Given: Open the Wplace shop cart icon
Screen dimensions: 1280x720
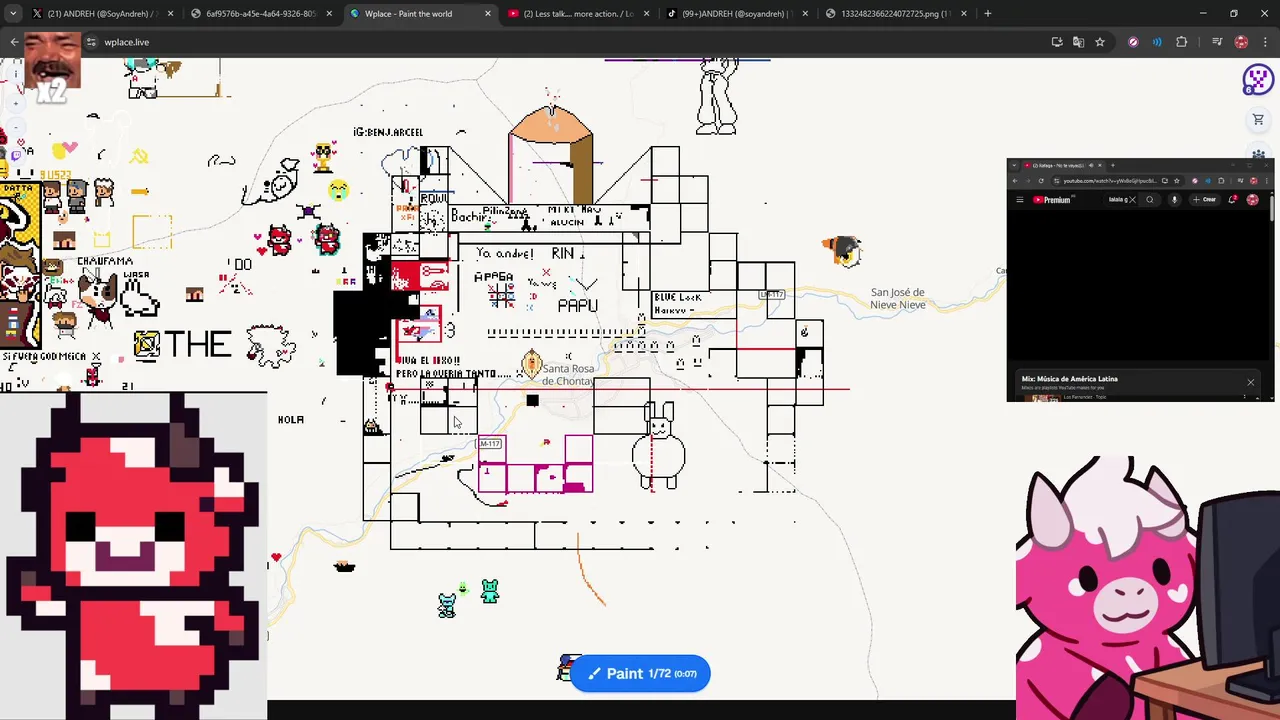Looking at the screenshot, I should (1258, 120).
